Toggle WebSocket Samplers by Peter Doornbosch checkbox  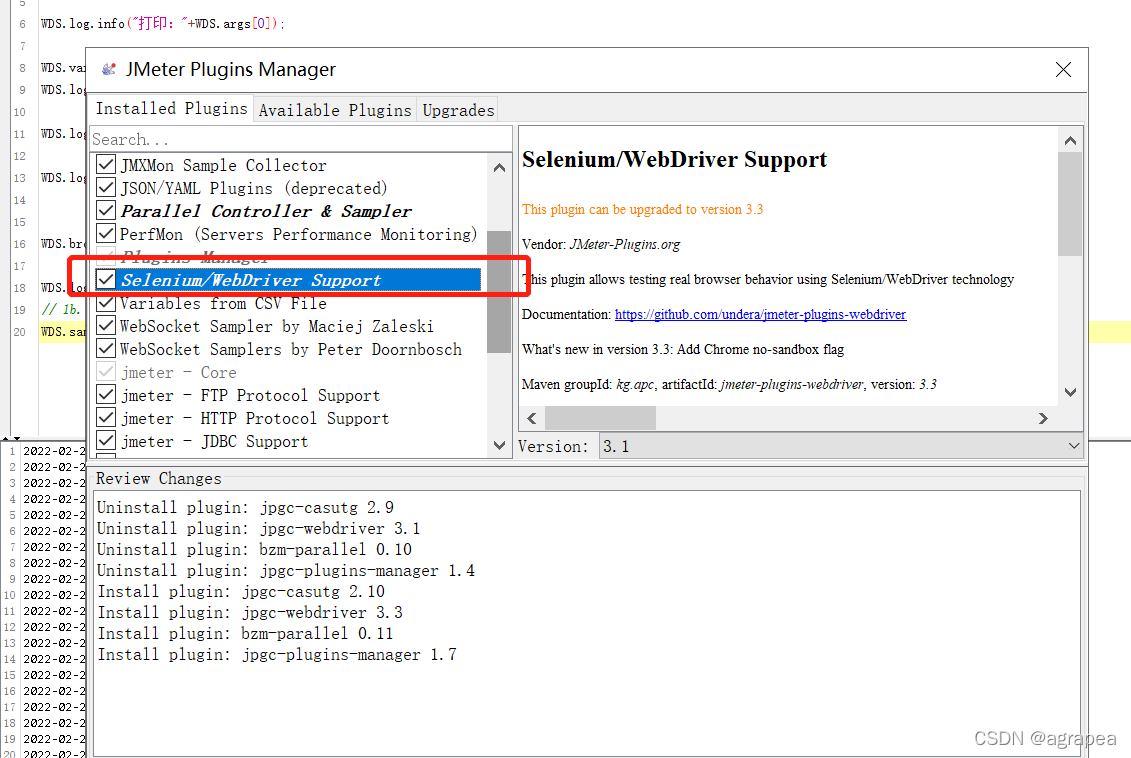click(x=106, y=349)
